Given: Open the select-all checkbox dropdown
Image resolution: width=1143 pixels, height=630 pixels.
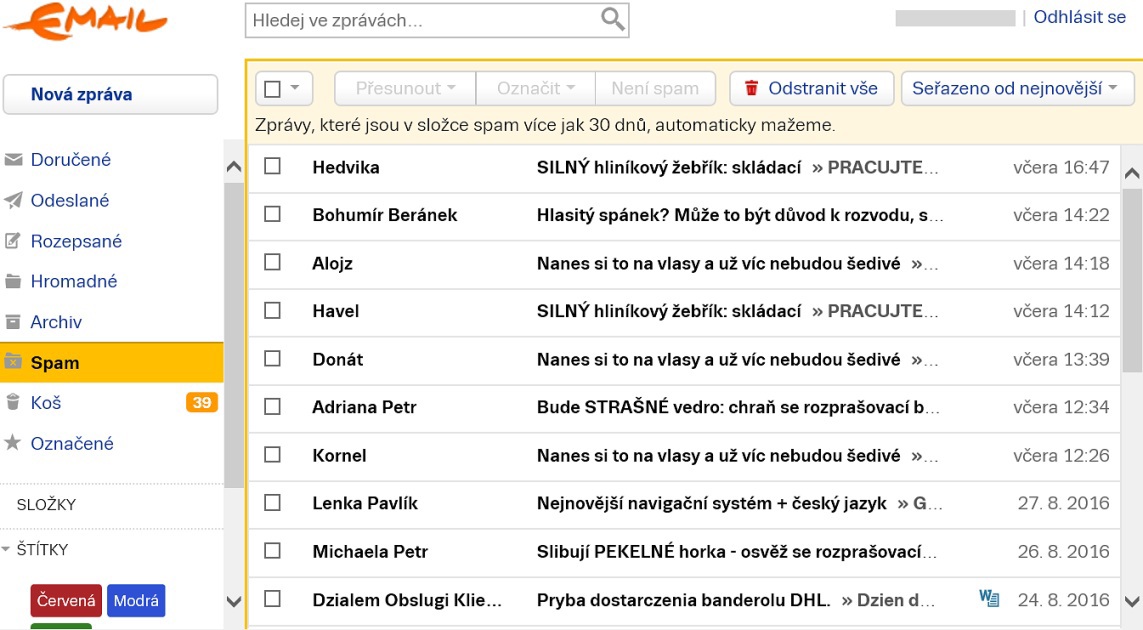Looking at the screenshot, I should point(295,88).
